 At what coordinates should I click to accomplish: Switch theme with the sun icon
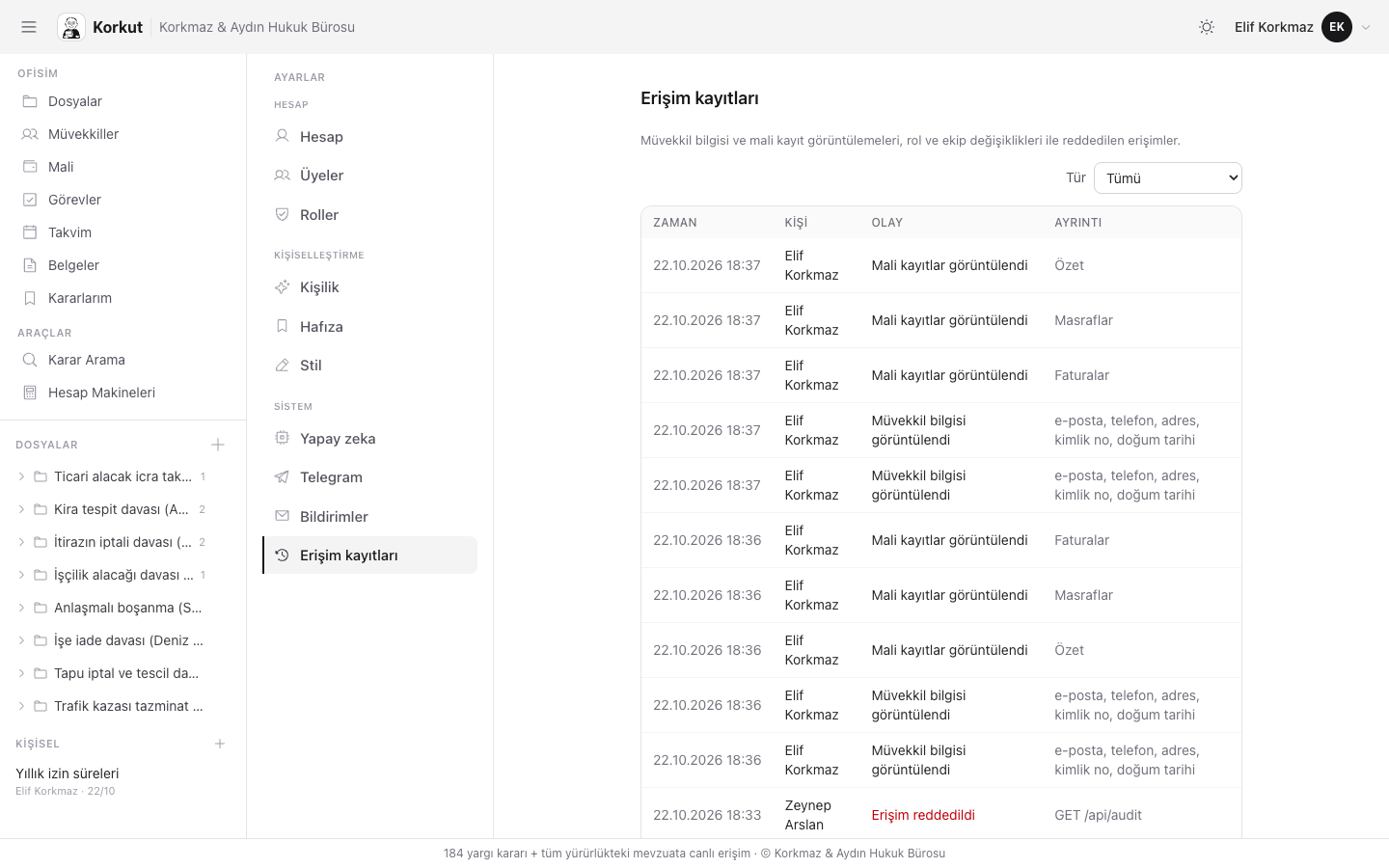pos(1207,27)
